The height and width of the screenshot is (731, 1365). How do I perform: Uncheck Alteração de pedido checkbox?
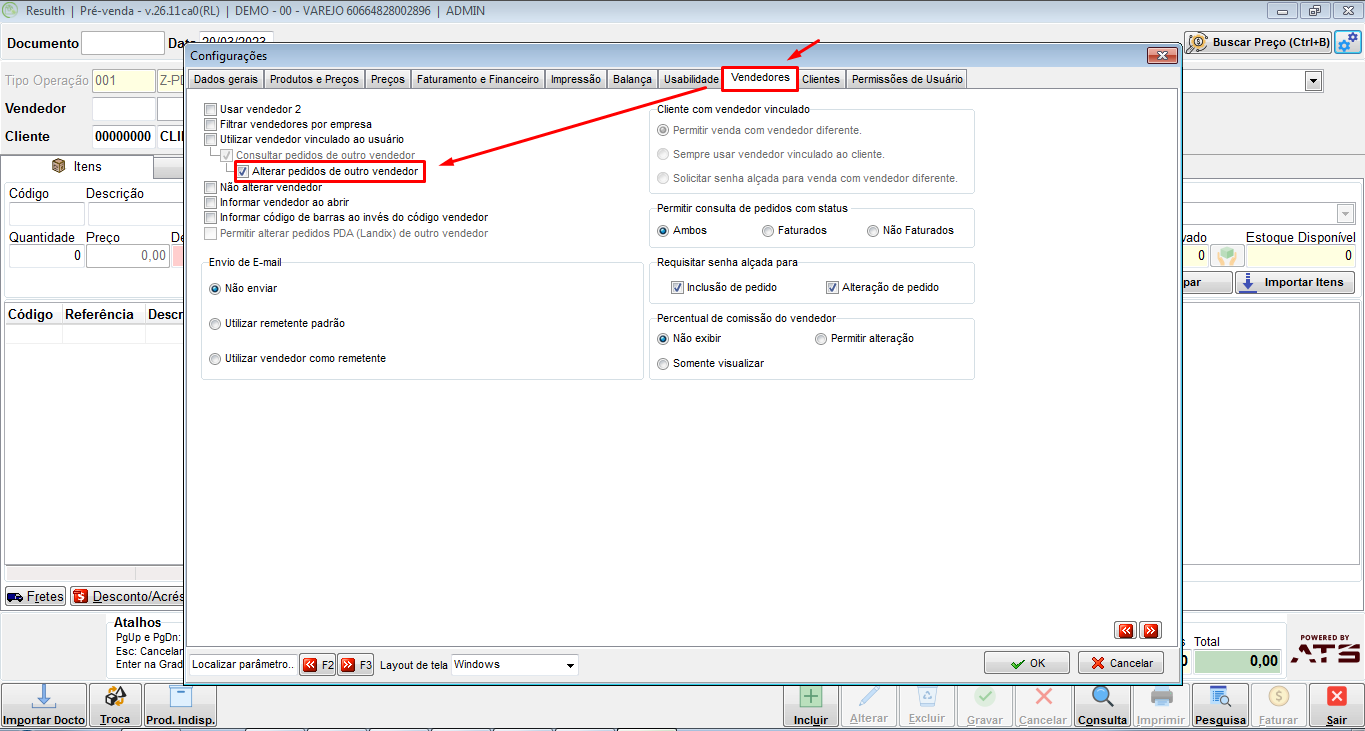click(x=832, y=287)
